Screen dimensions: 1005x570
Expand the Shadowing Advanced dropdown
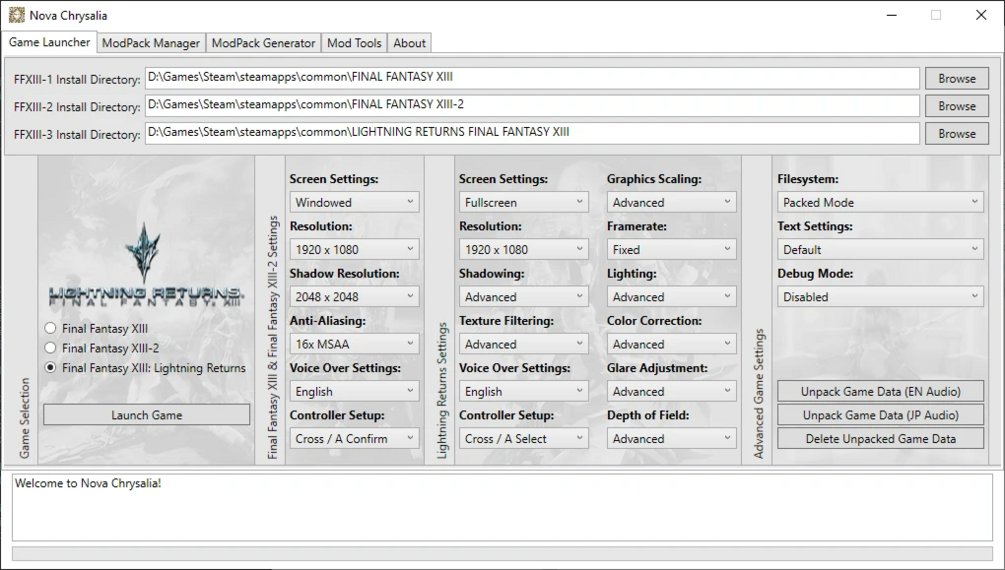point(524,297)
